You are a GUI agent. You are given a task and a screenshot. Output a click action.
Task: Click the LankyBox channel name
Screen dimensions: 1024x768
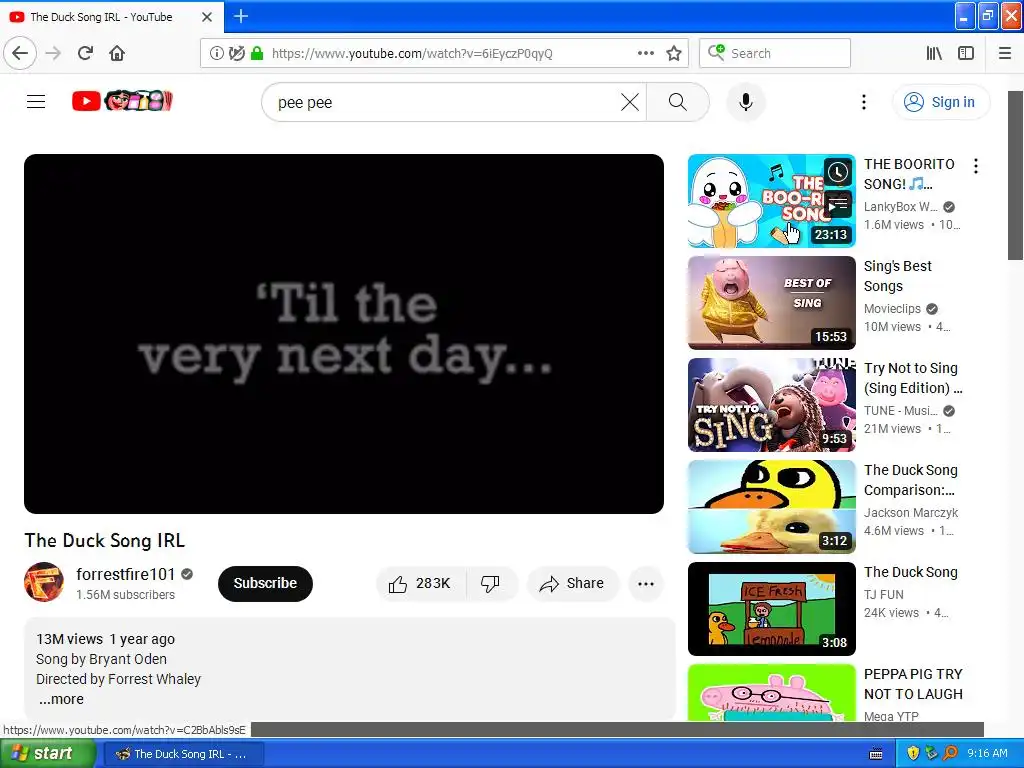(x=901, y=206)
